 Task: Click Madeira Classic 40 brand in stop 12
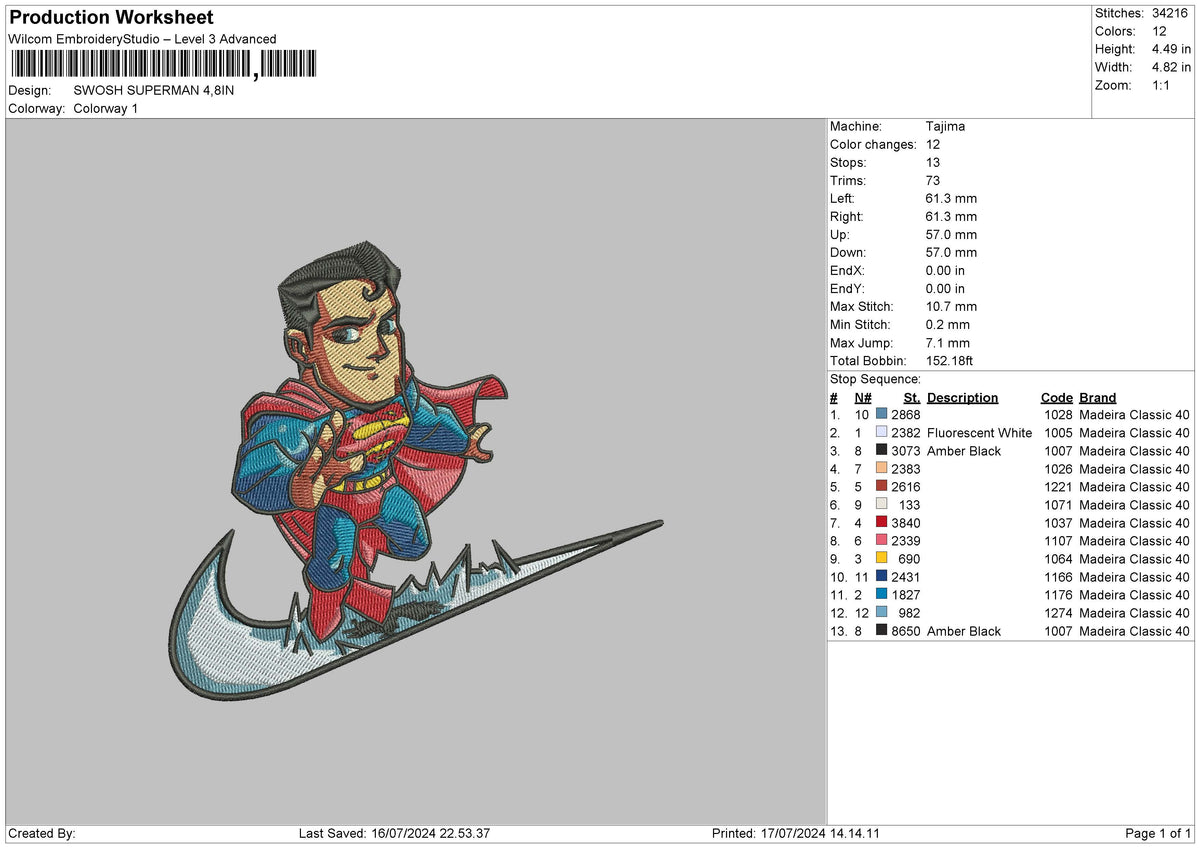1134,613
